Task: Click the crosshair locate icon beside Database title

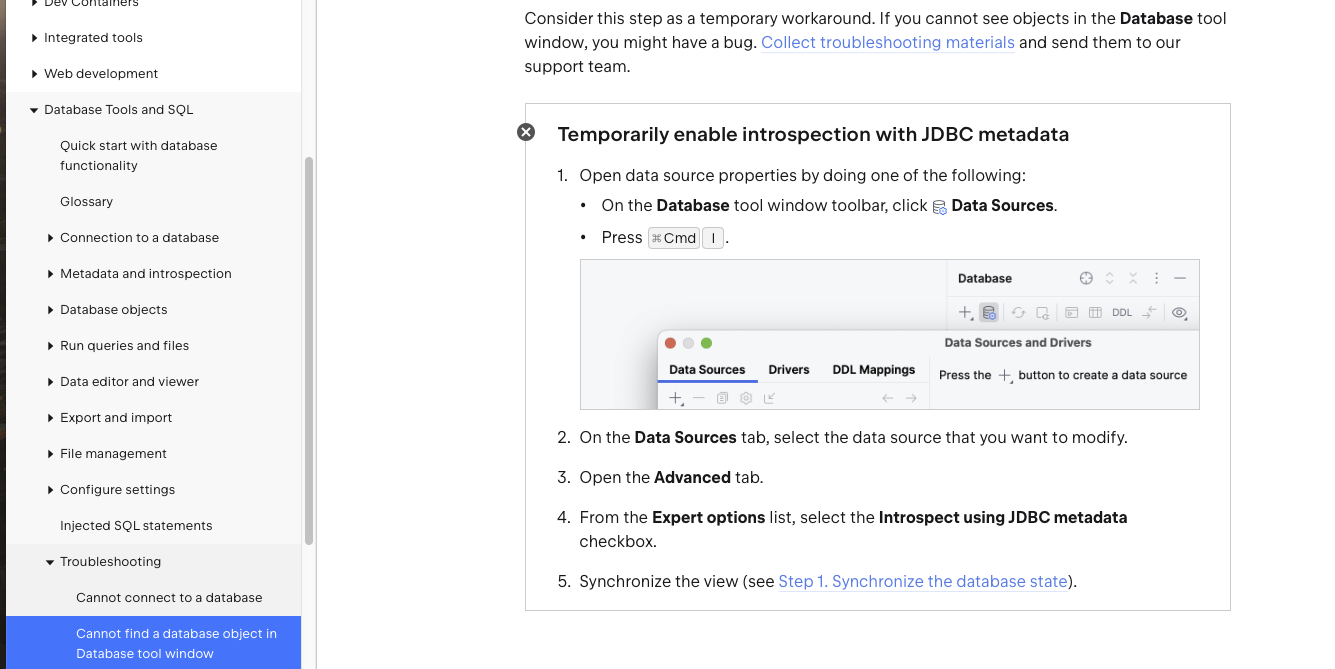Action: coord(1086,278)
